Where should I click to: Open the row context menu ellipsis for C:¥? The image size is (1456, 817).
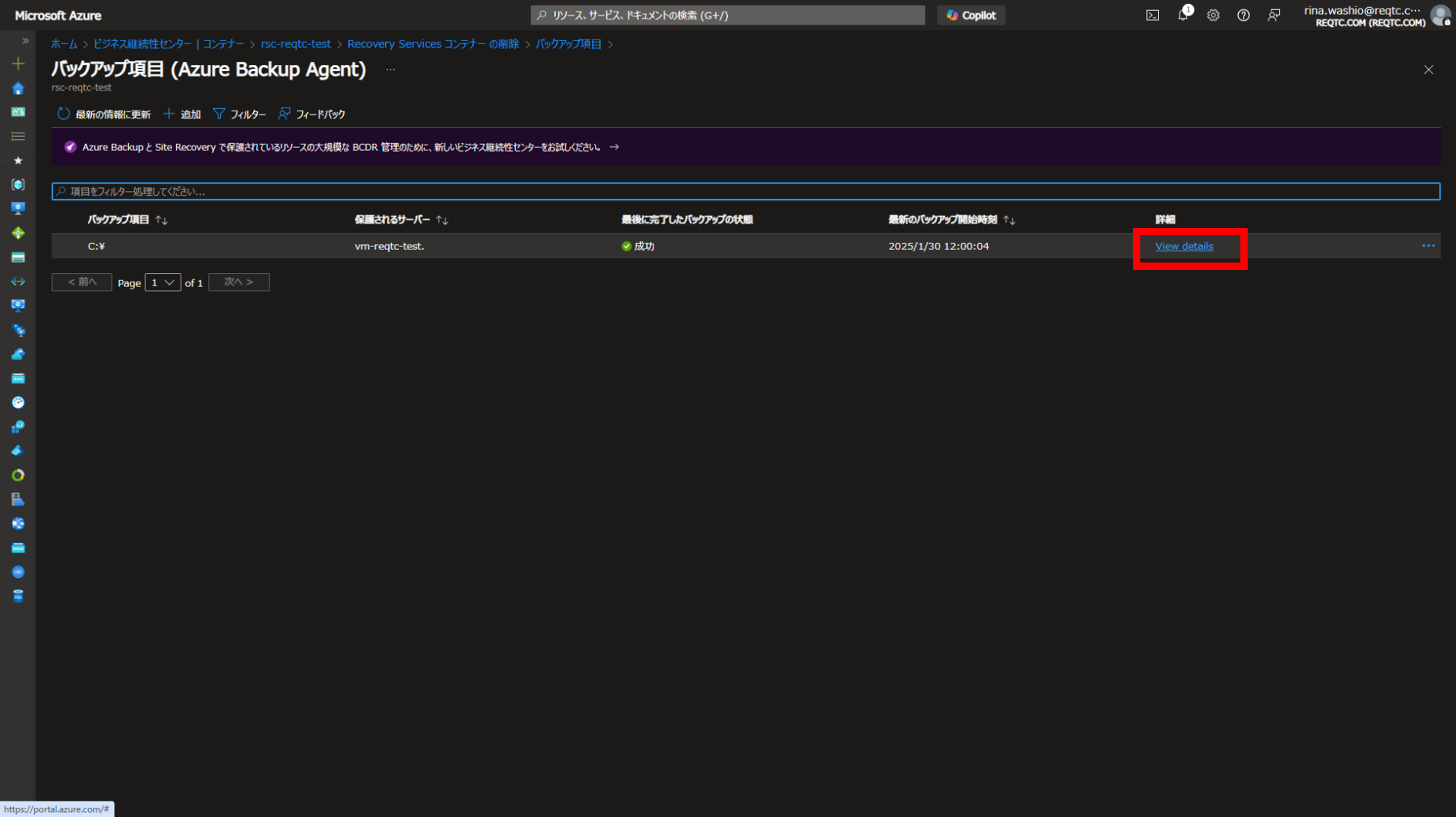tap(1428, 246)
